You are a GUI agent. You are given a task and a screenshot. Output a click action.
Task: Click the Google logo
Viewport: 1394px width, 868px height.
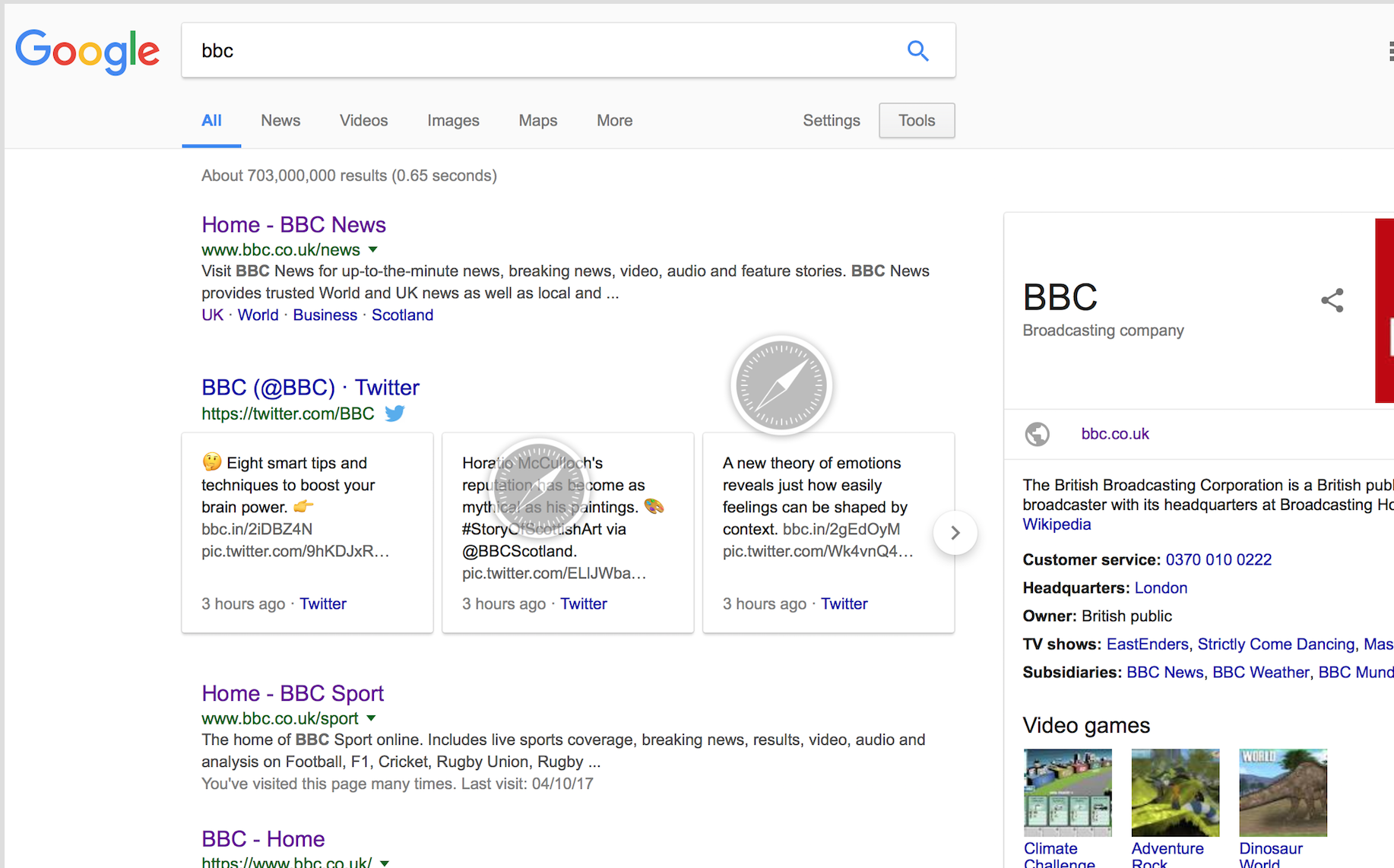click(x=87, y=52)
